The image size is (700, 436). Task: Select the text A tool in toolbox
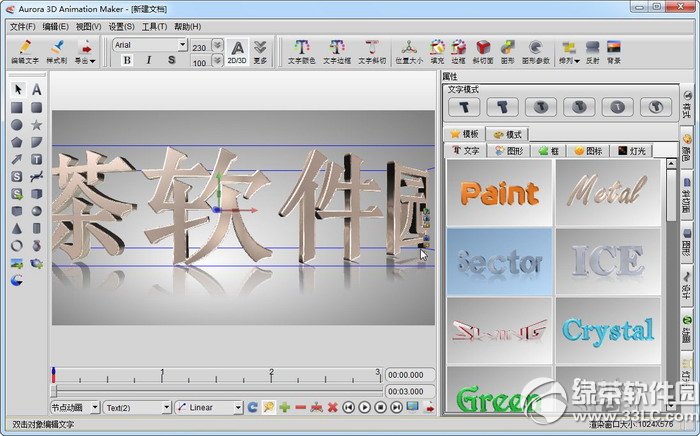37,89
